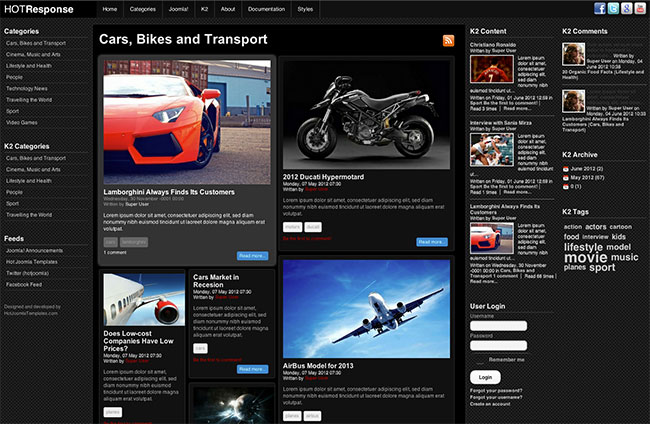
Task: Click Read more on Cars Market in Recesion
Action: (x=252, y=369)
